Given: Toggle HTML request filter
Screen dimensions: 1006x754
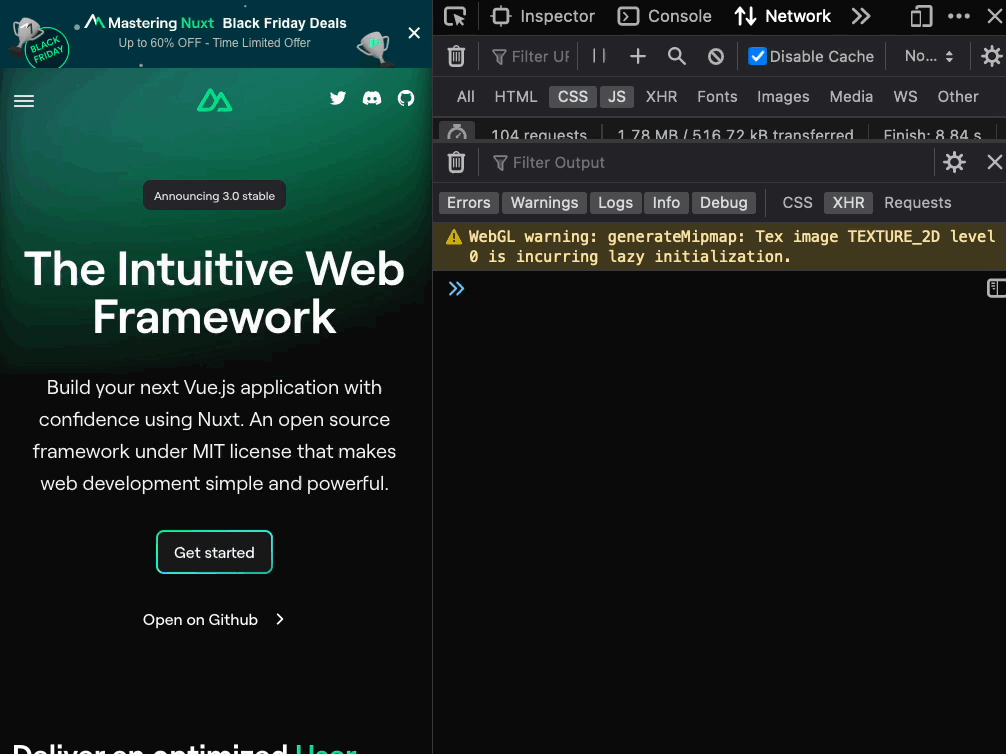Looking at the screenshot, I should pyautogui.click(x=516, y=97).
